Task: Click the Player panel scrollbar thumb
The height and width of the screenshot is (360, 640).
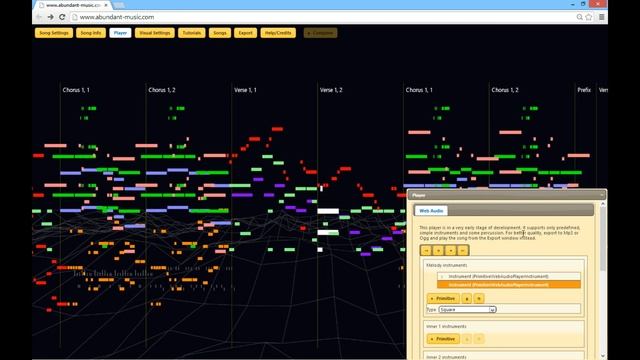Action: point(603,239)
